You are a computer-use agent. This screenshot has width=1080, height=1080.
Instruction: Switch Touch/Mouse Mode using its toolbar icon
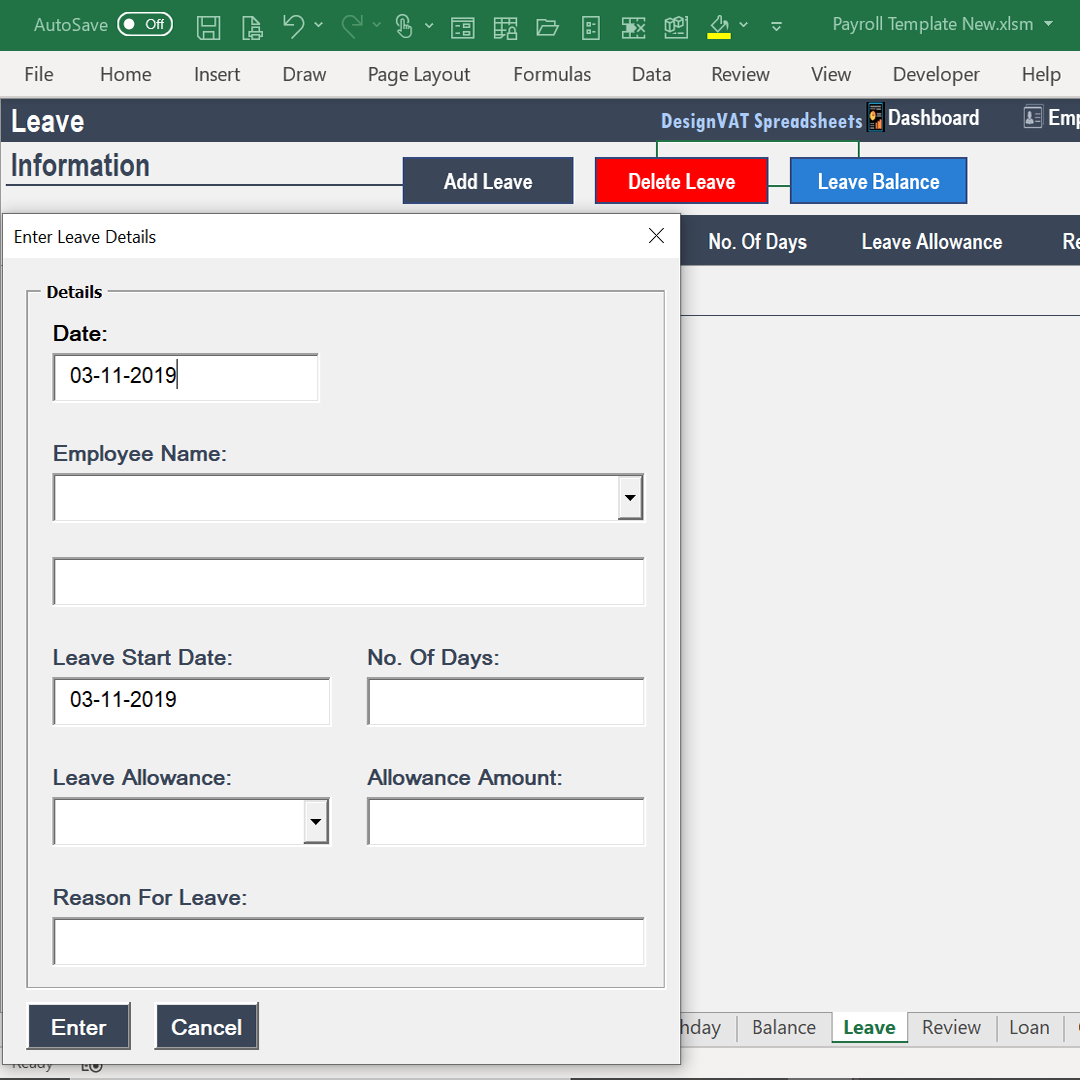pos(404,27)
